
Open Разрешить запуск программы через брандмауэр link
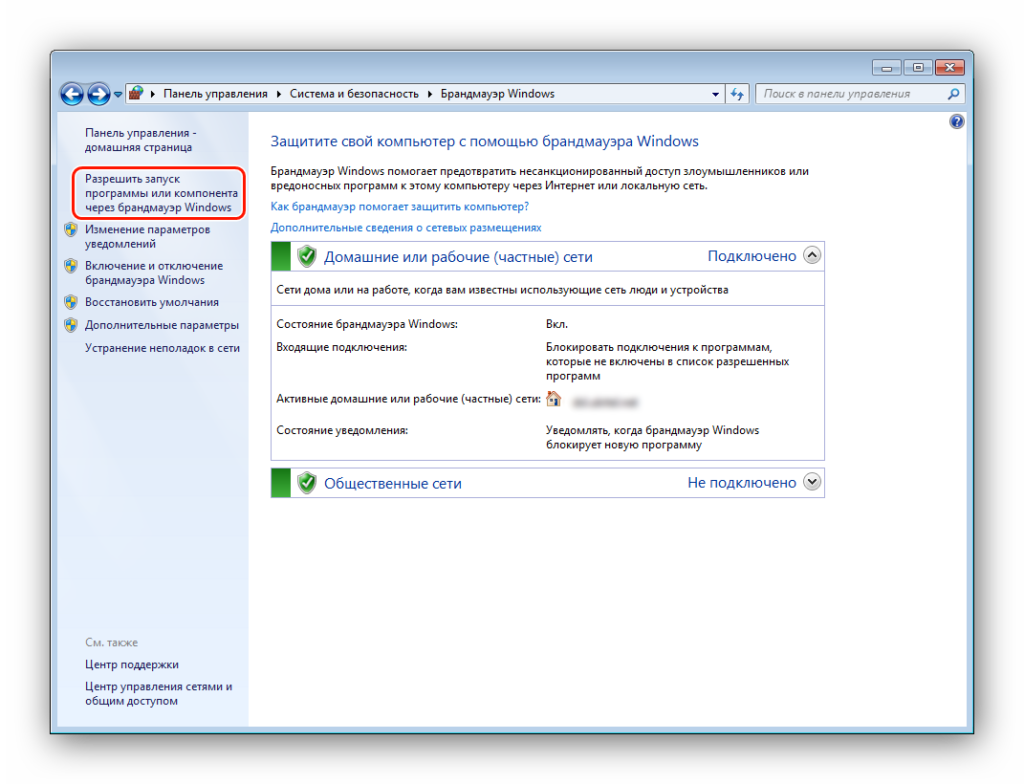click(160, 193)
